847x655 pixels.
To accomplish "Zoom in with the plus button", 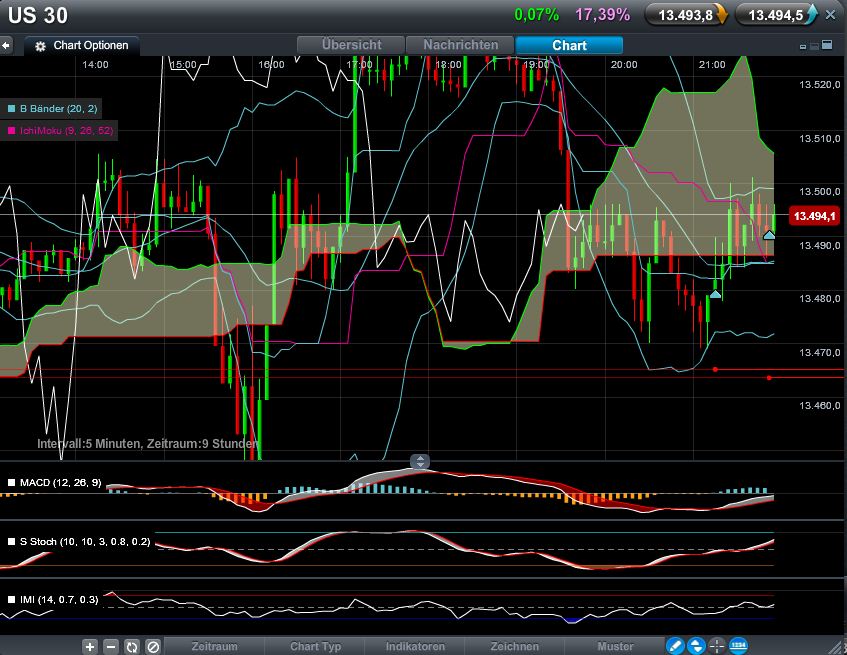I will coord(90,646).
